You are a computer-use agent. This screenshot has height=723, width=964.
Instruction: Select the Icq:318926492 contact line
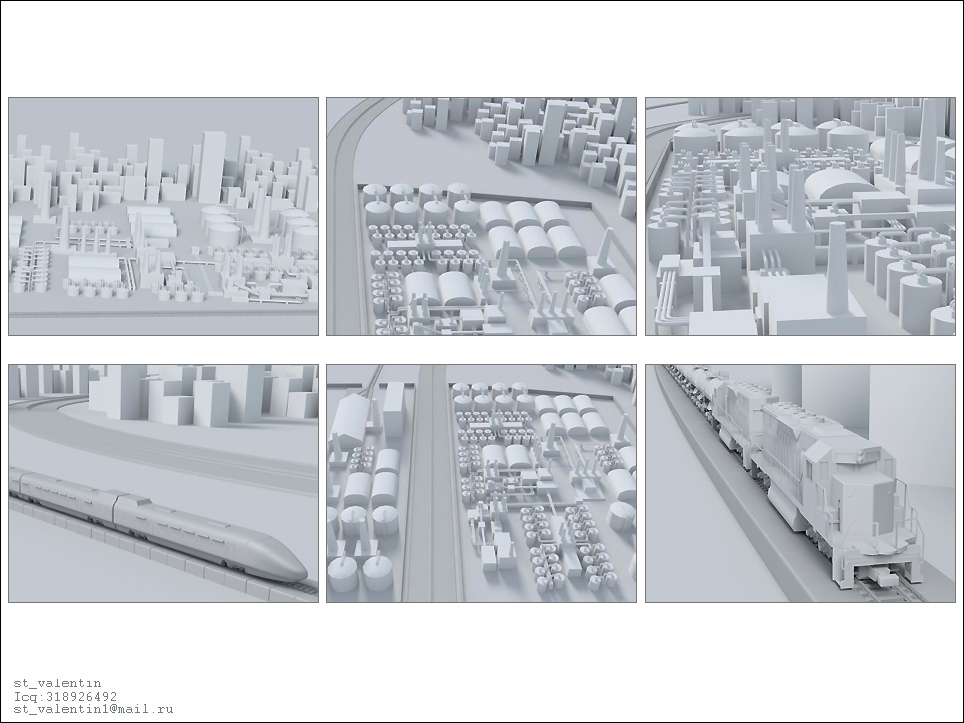coord(65,697)
